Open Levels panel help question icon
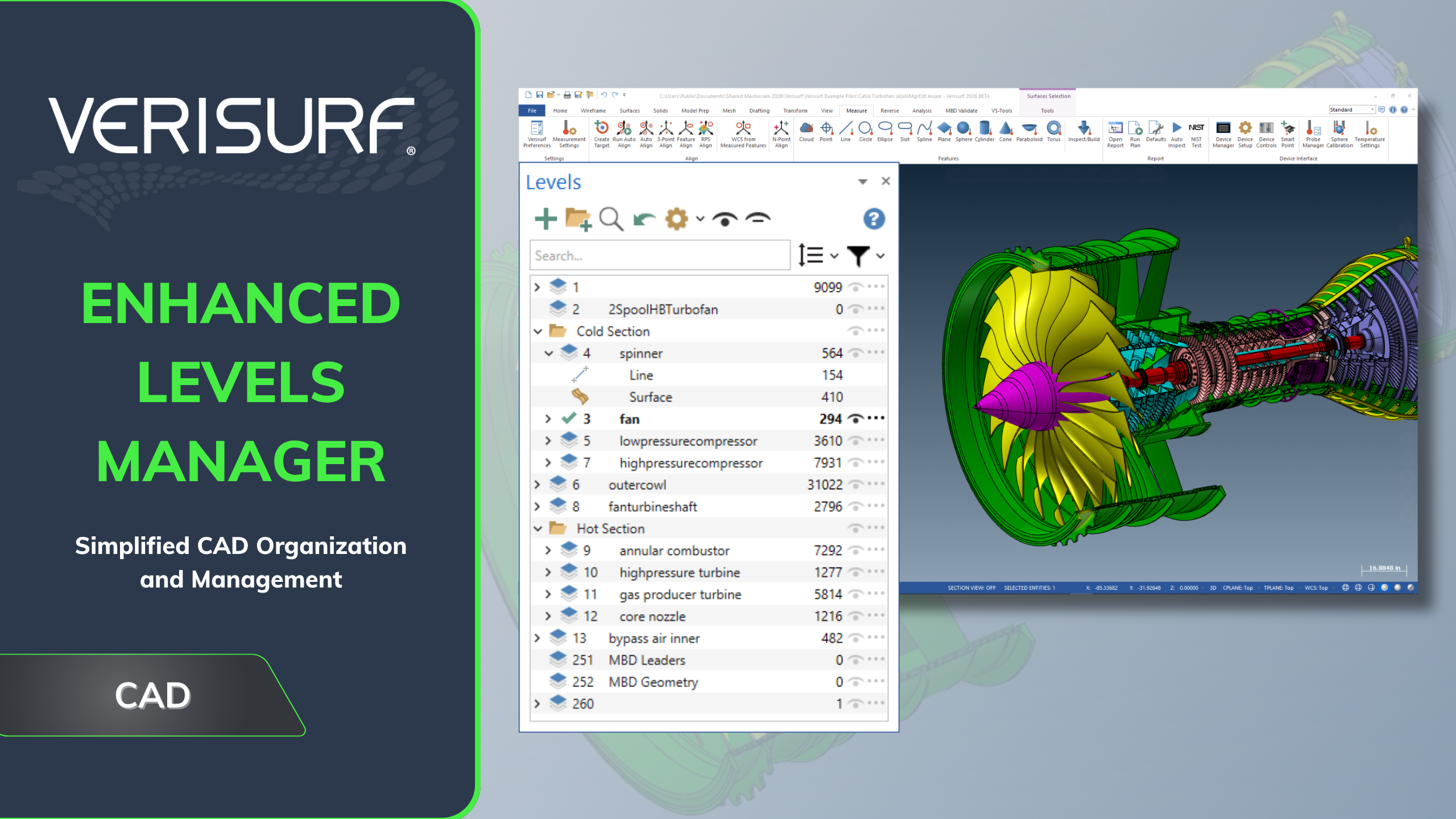The height and width of the screenshot is (819, 1456). pos(874,219)
